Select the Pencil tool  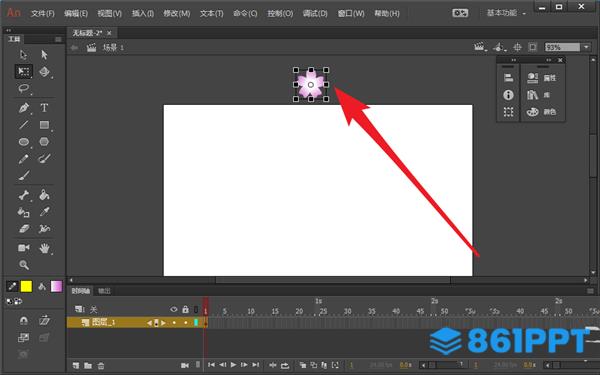[24, 159]
